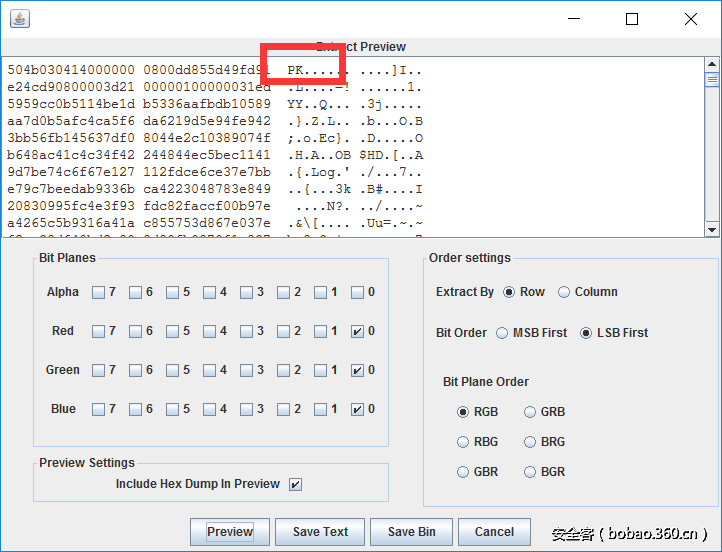Click the preview scrollbar down arrow
The image size is (722, 552).
pos(712,229)
